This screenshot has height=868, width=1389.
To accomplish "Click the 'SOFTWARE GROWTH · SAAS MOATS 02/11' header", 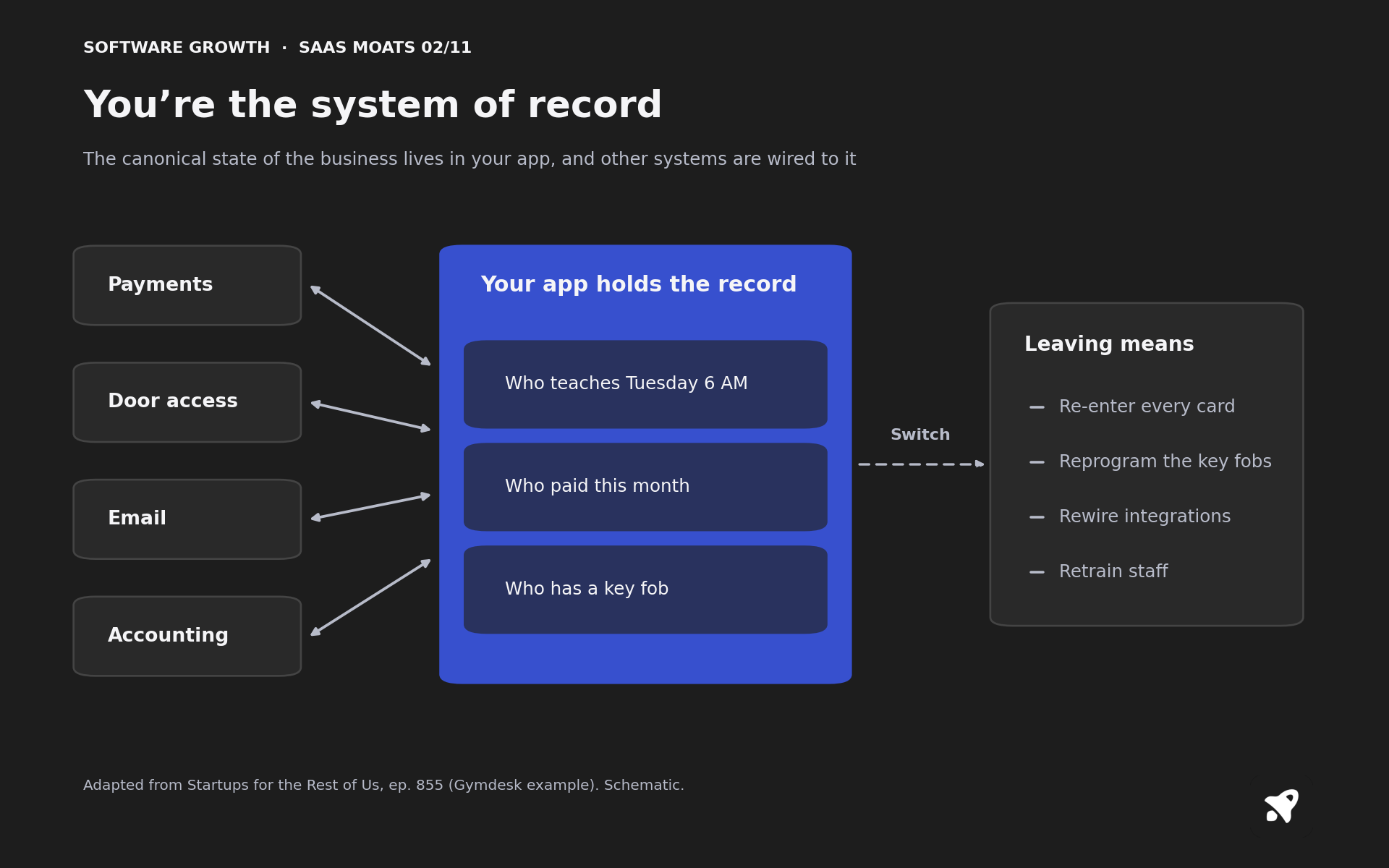I will click(x=277, y=48).
